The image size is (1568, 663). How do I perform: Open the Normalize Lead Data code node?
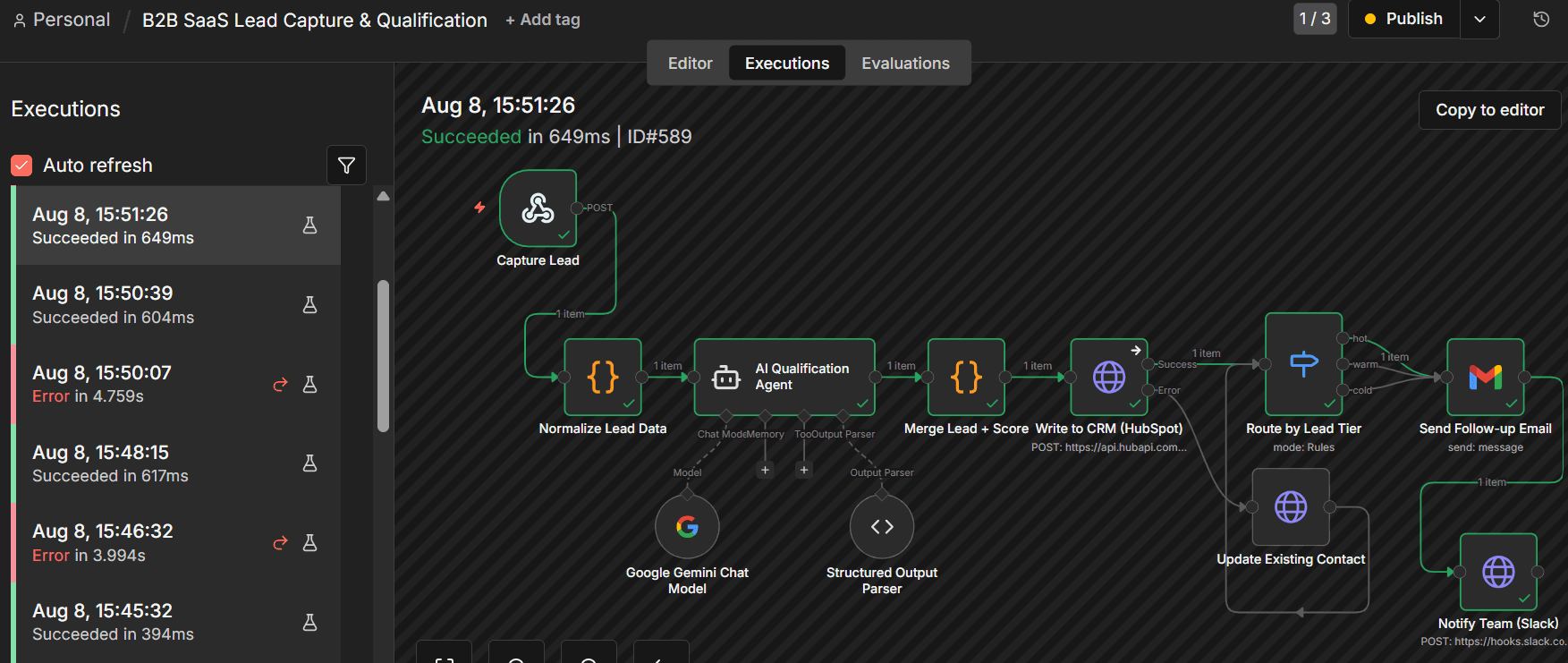click(x=603, y=377)
